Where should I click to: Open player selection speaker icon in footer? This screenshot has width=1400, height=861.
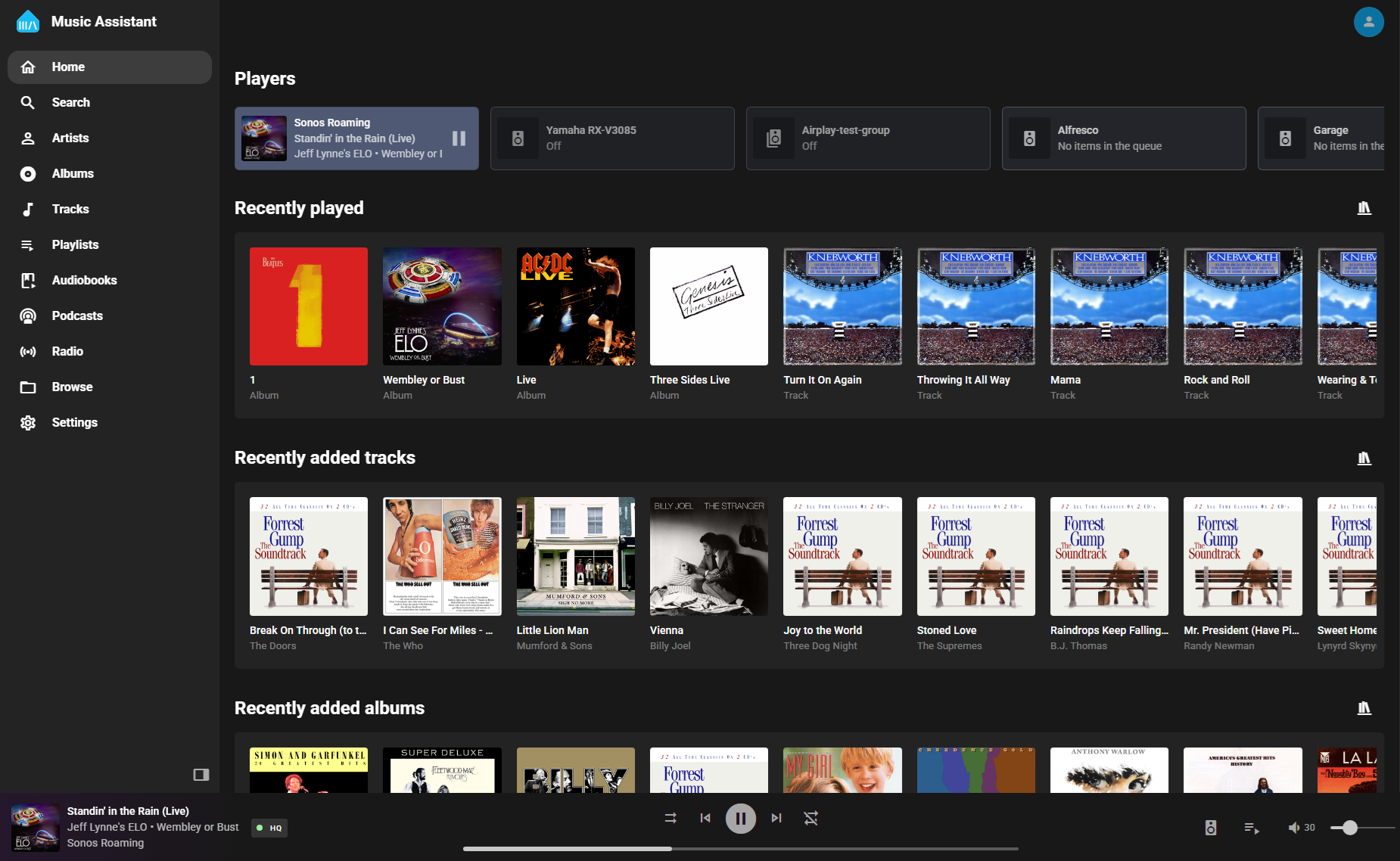(x=1211, y=828)
